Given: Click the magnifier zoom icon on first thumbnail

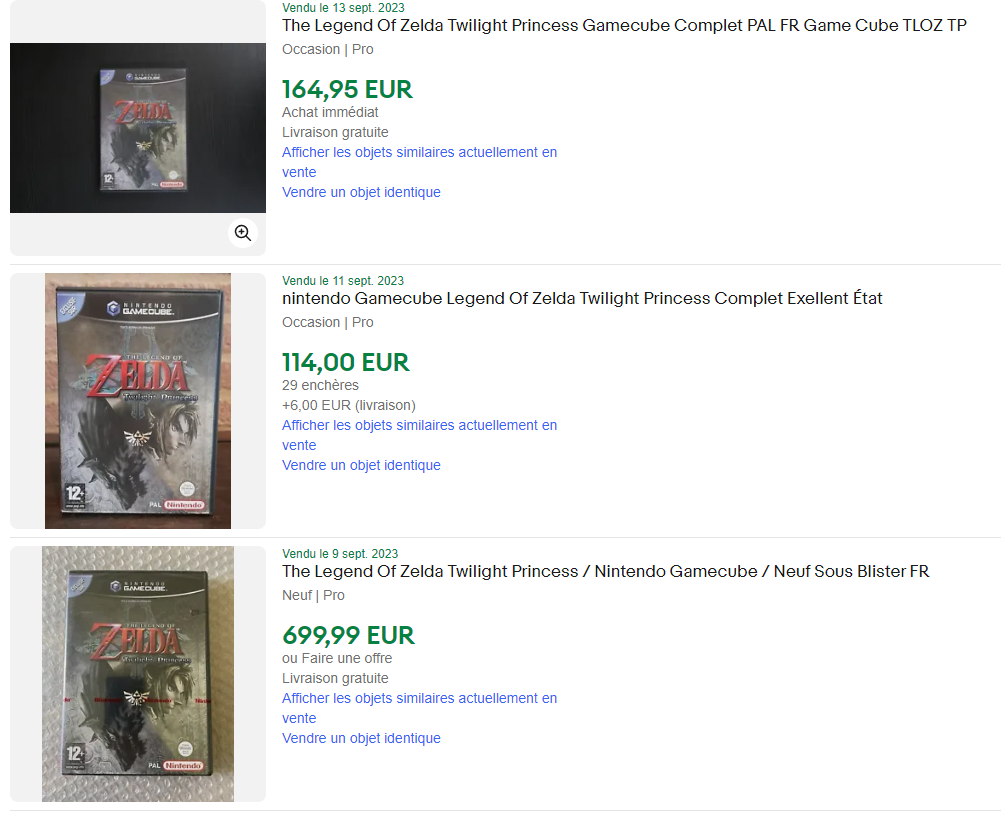Looking at the screenshot, I should tap(243, 233).
